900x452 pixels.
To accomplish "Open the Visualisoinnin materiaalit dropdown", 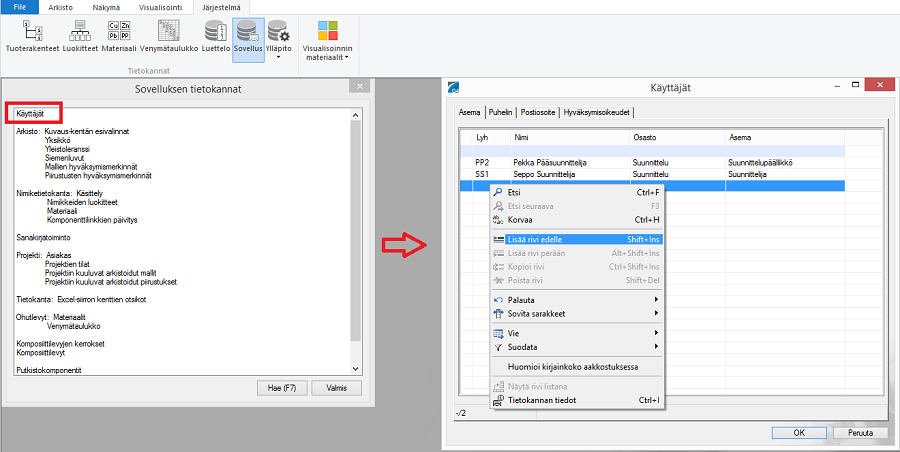I will [x=329, y=40].
